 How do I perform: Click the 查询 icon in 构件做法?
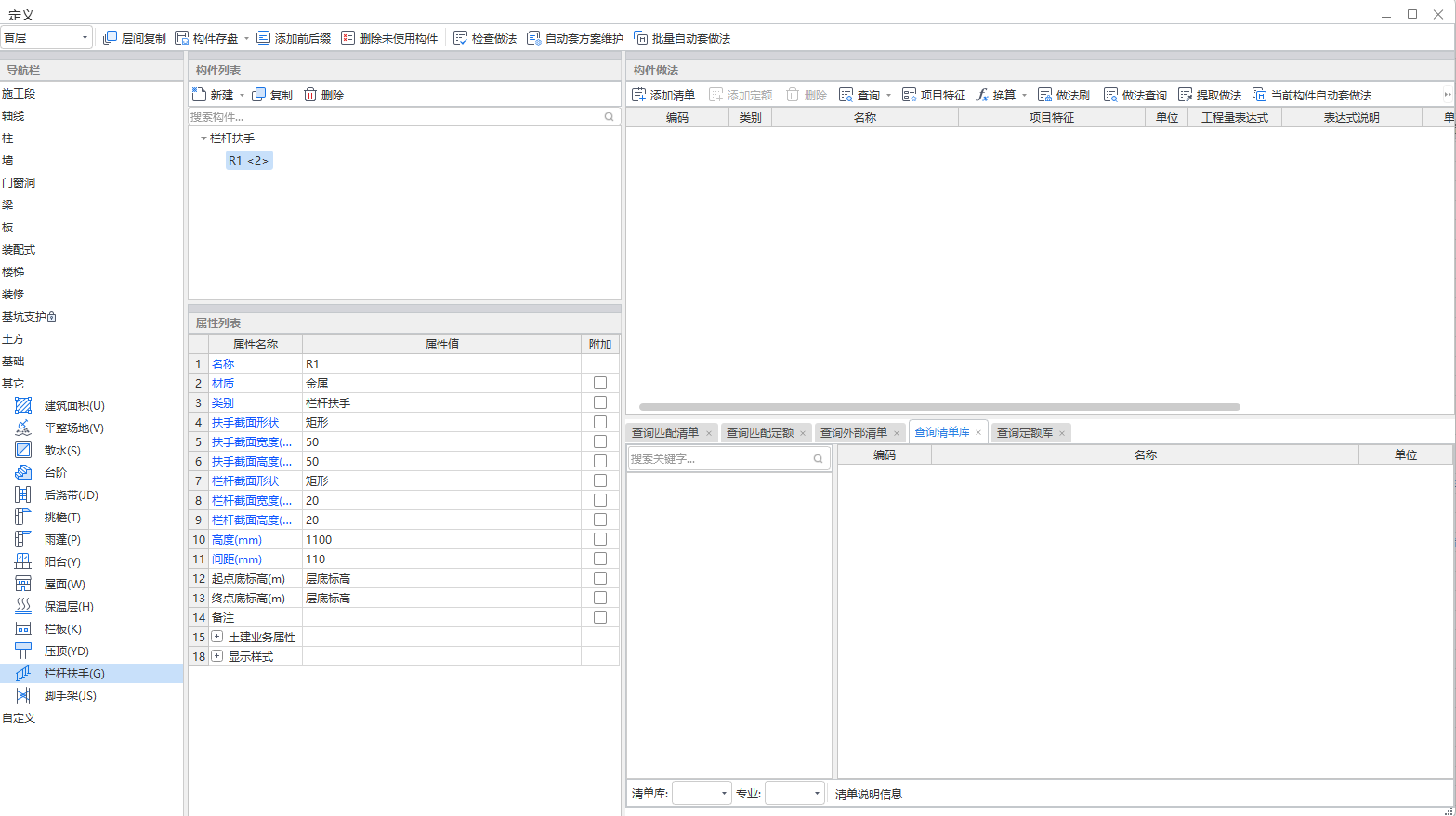pyautogui.click(x=846, y=95)
